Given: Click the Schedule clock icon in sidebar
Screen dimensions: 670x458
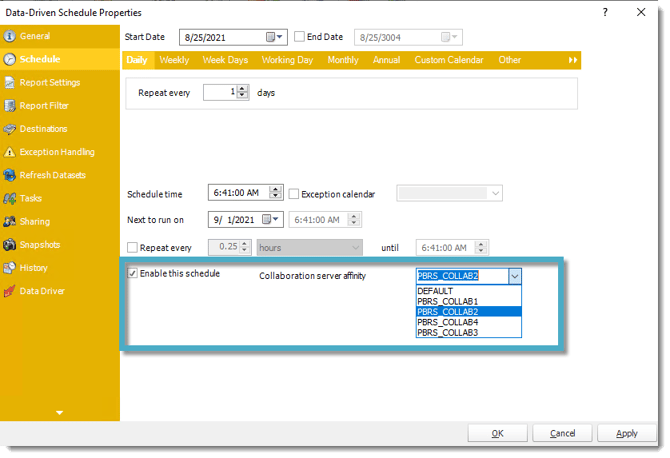Looking at the screenshot, I should [9, 59].
